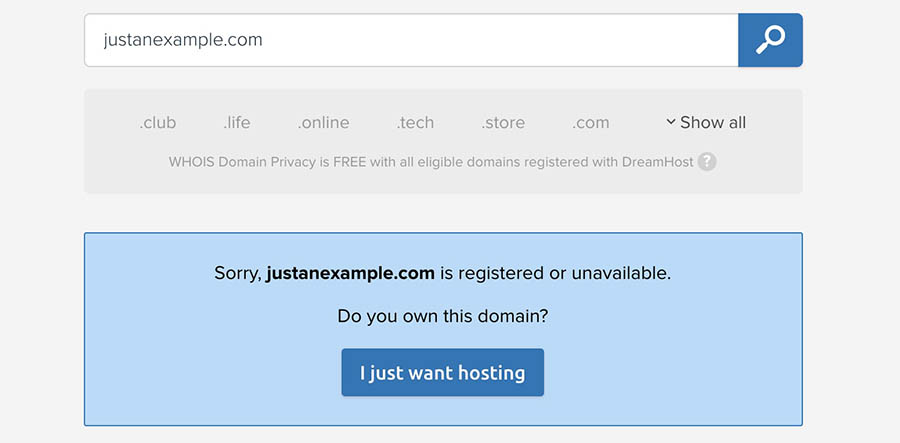Expand the Show all domain extensions list
Image resolution: width=900 pixels, height=443 pixels.
pos(712,123)
